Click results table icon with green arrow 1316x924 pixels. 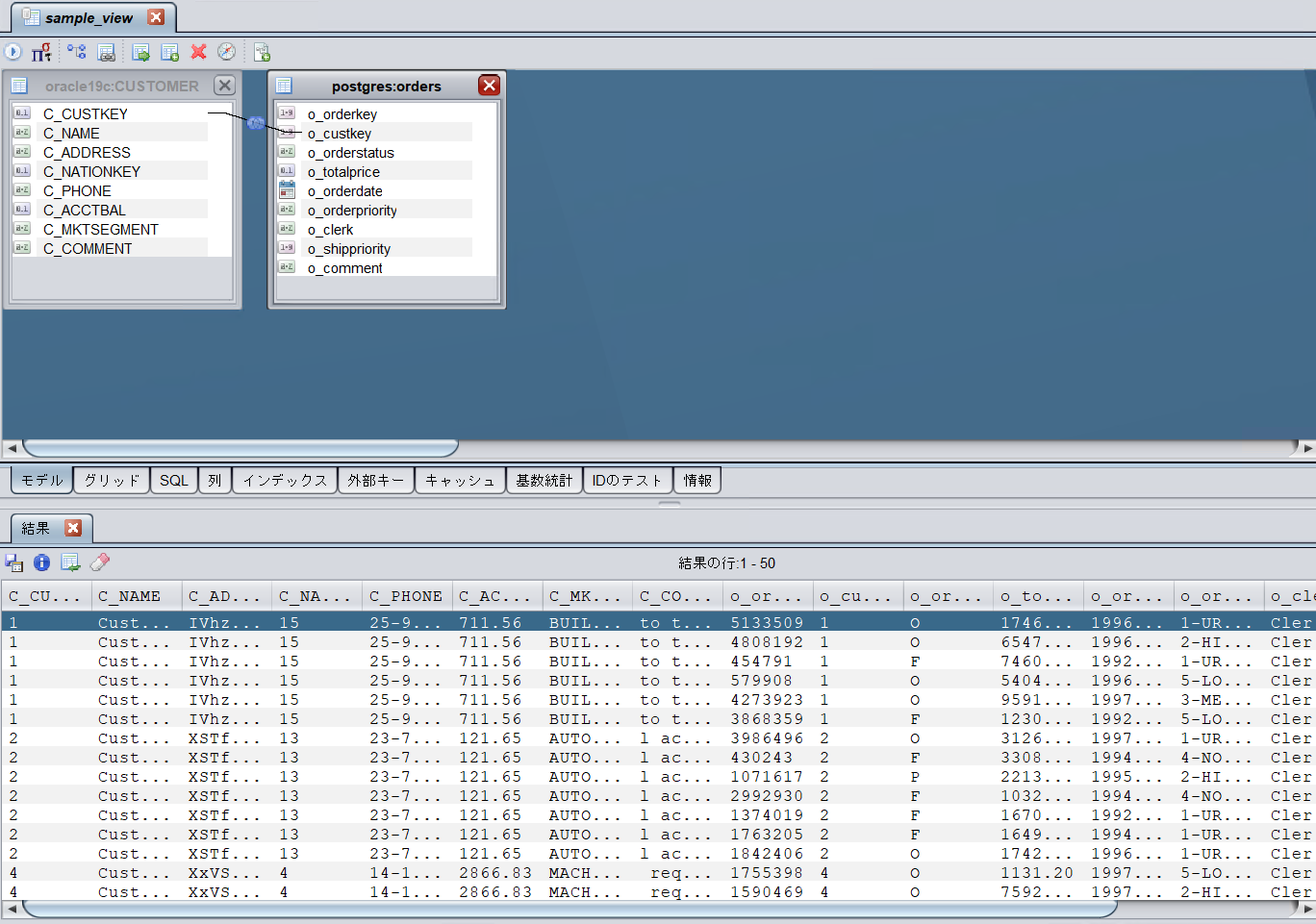point(70,562)
